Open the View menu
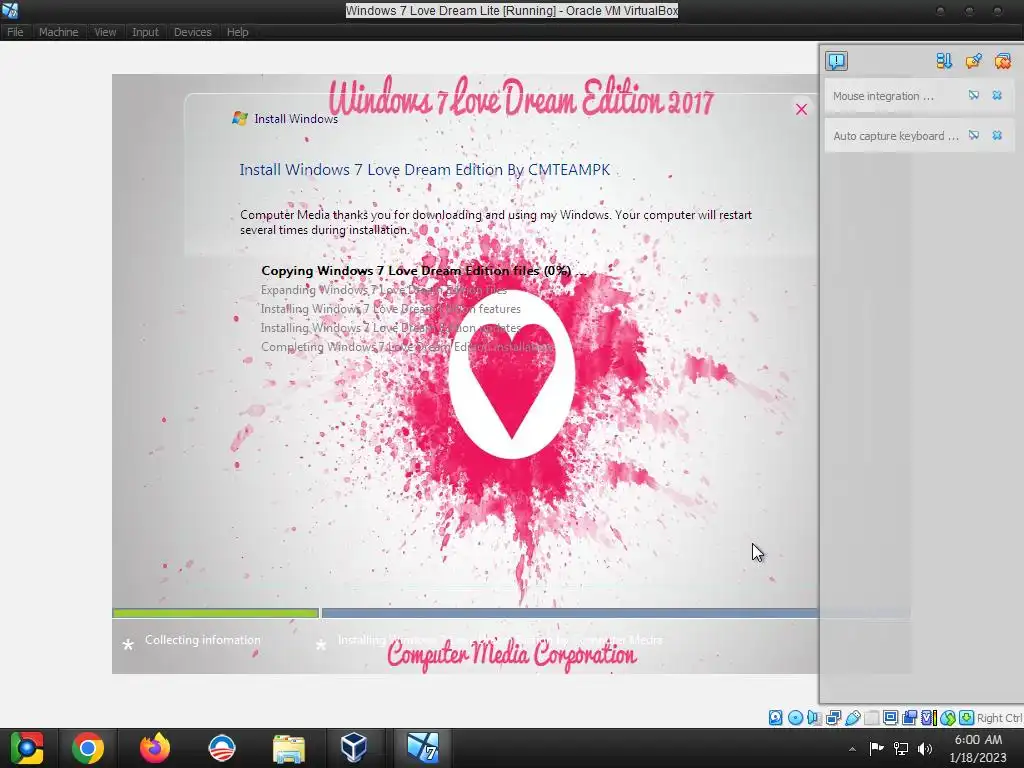Screen dimensions: 1024x768 click(104, 32)
